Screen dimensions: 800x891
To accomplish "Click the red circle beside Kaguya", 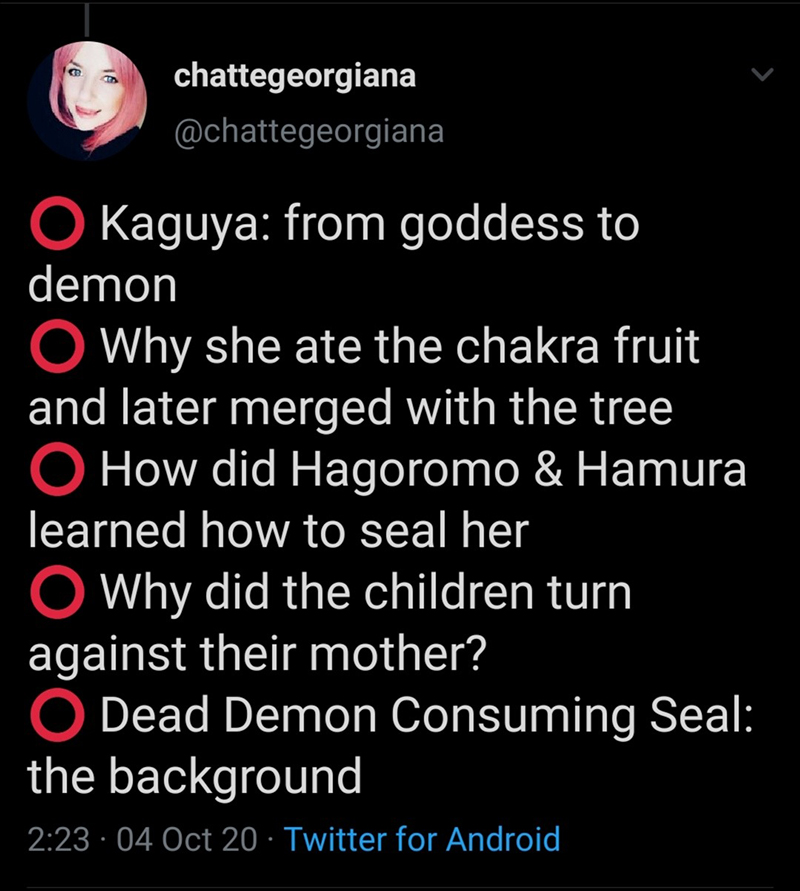I will click(x=56, y=226).
